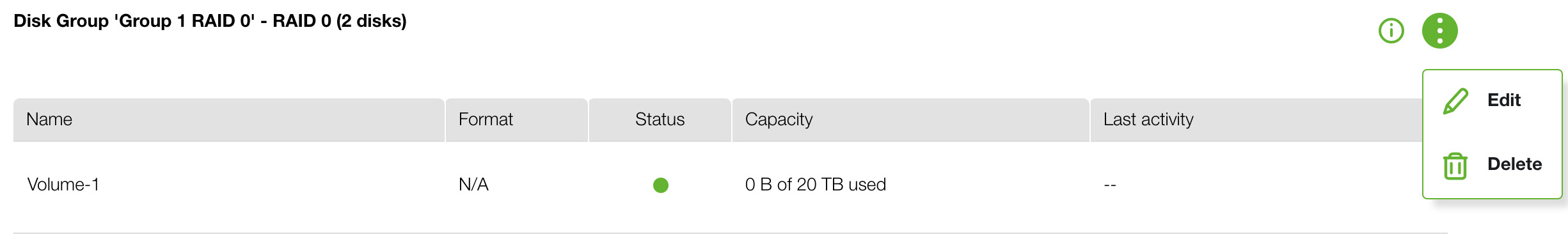Click the '--' last activity value
Viewport: 1568px width, 246px height.
pyautogui.click(x=1110, y=185)
